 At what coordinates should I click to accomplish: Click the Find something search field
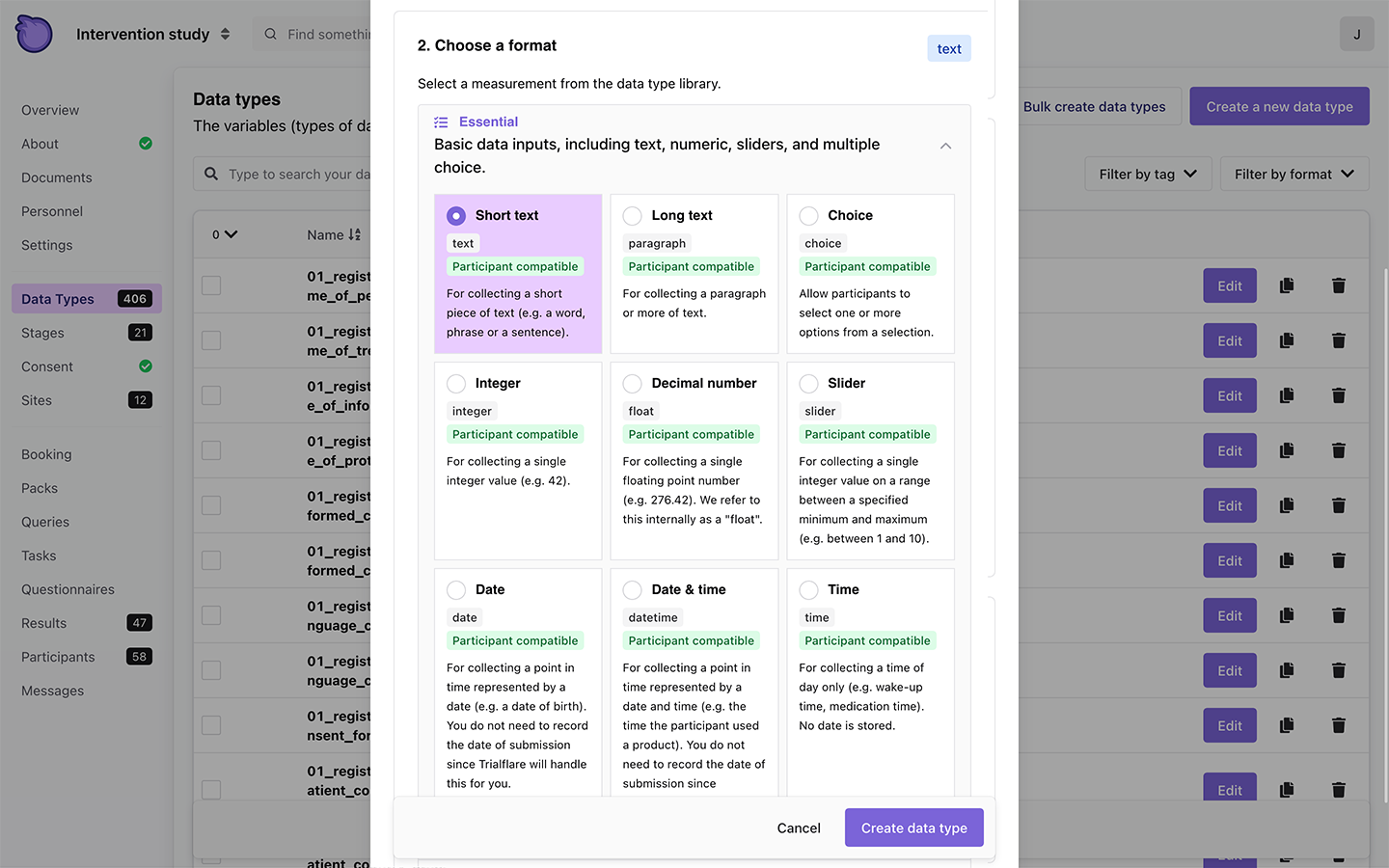pyautogui.click(x=313, y=34)
